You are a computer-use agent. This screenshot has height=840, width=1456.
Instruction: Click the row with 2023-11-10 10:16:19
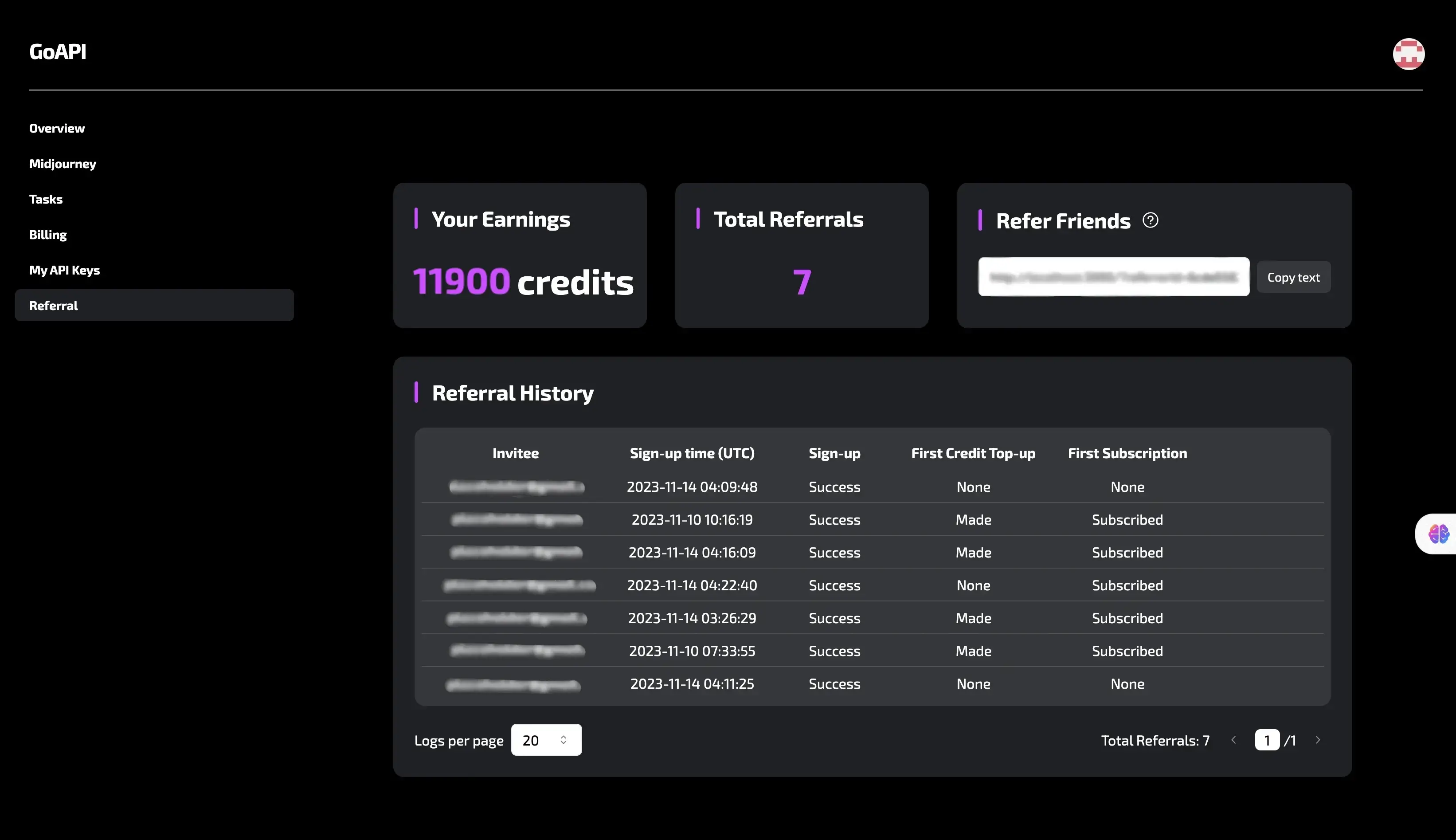point(691,520)
